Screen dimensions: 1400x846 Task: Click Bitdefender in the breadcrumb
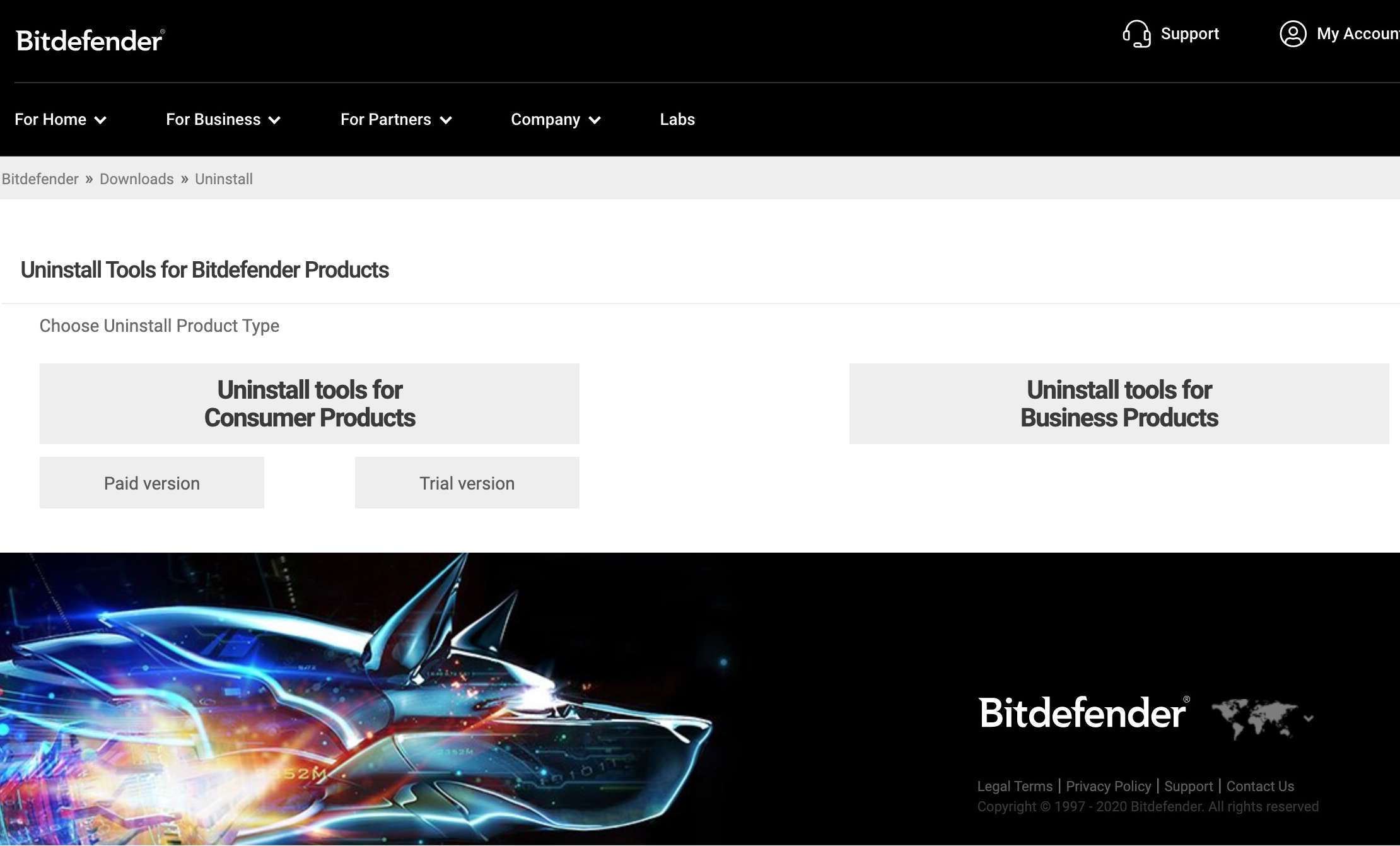click(40, 179)
